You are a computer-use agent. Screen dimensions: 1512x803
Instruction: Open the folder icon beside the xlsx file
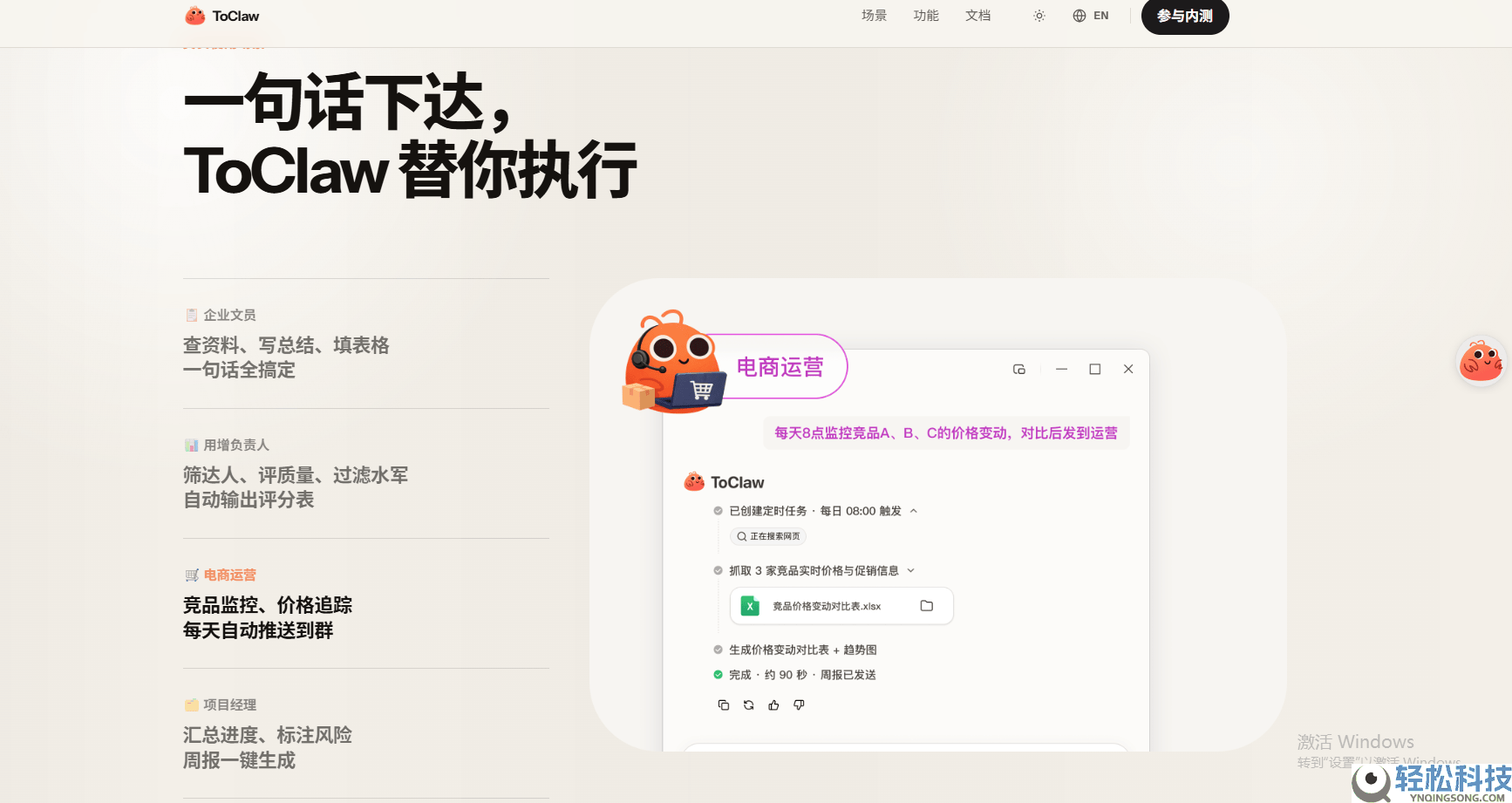tap(926, 605)
